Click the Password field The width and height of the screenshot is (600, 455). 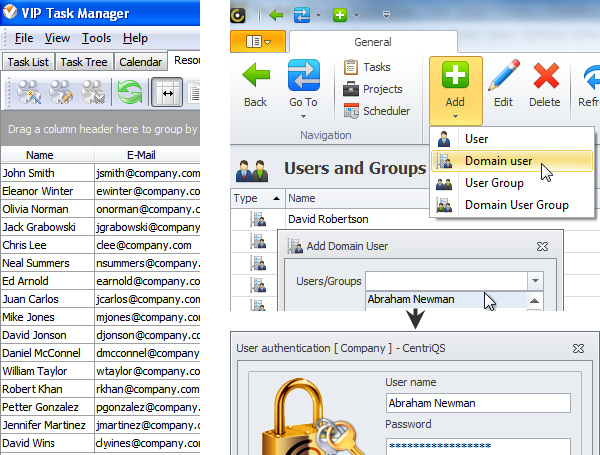point(477,445)
